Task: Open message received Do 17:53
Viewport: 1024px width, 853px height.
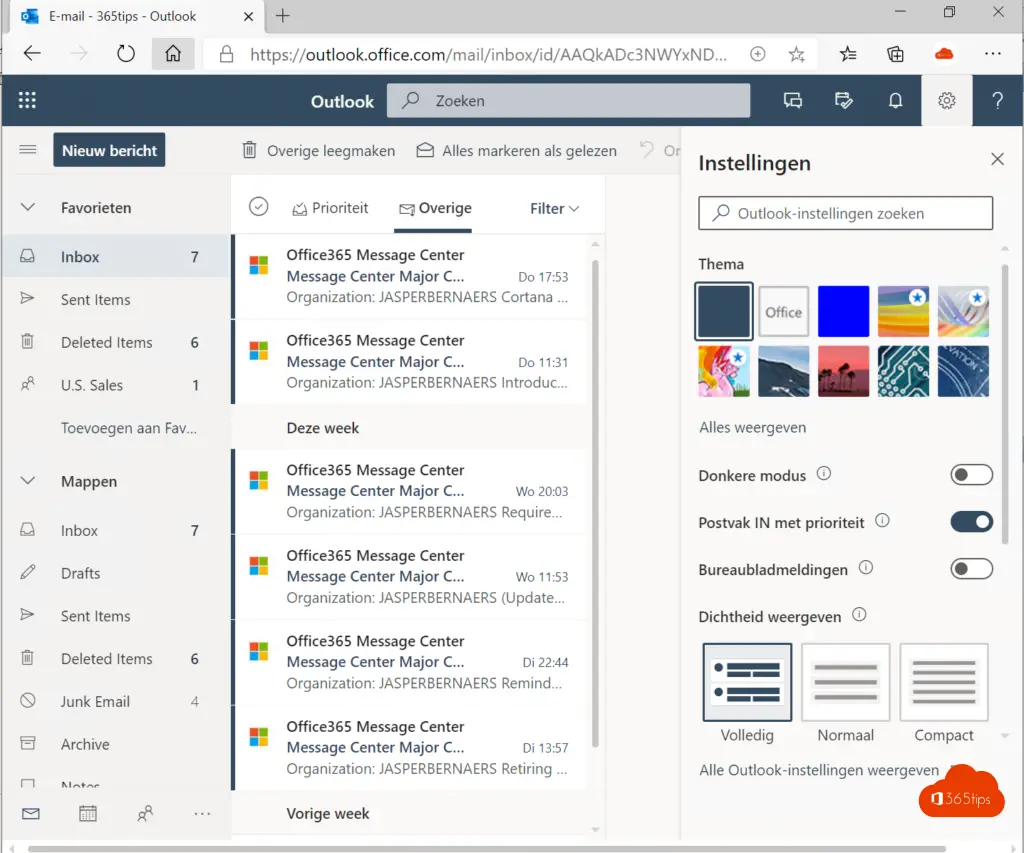Action: coord(409,276)
